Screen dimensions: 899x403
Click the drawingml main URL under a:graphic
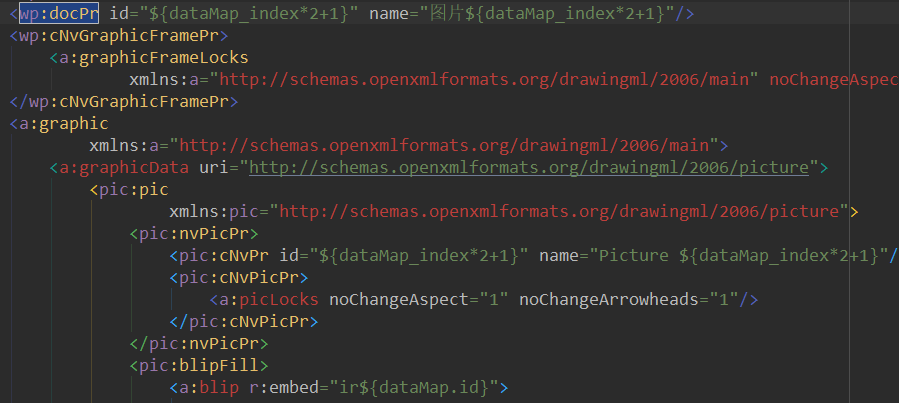click(x=444, y=146)
